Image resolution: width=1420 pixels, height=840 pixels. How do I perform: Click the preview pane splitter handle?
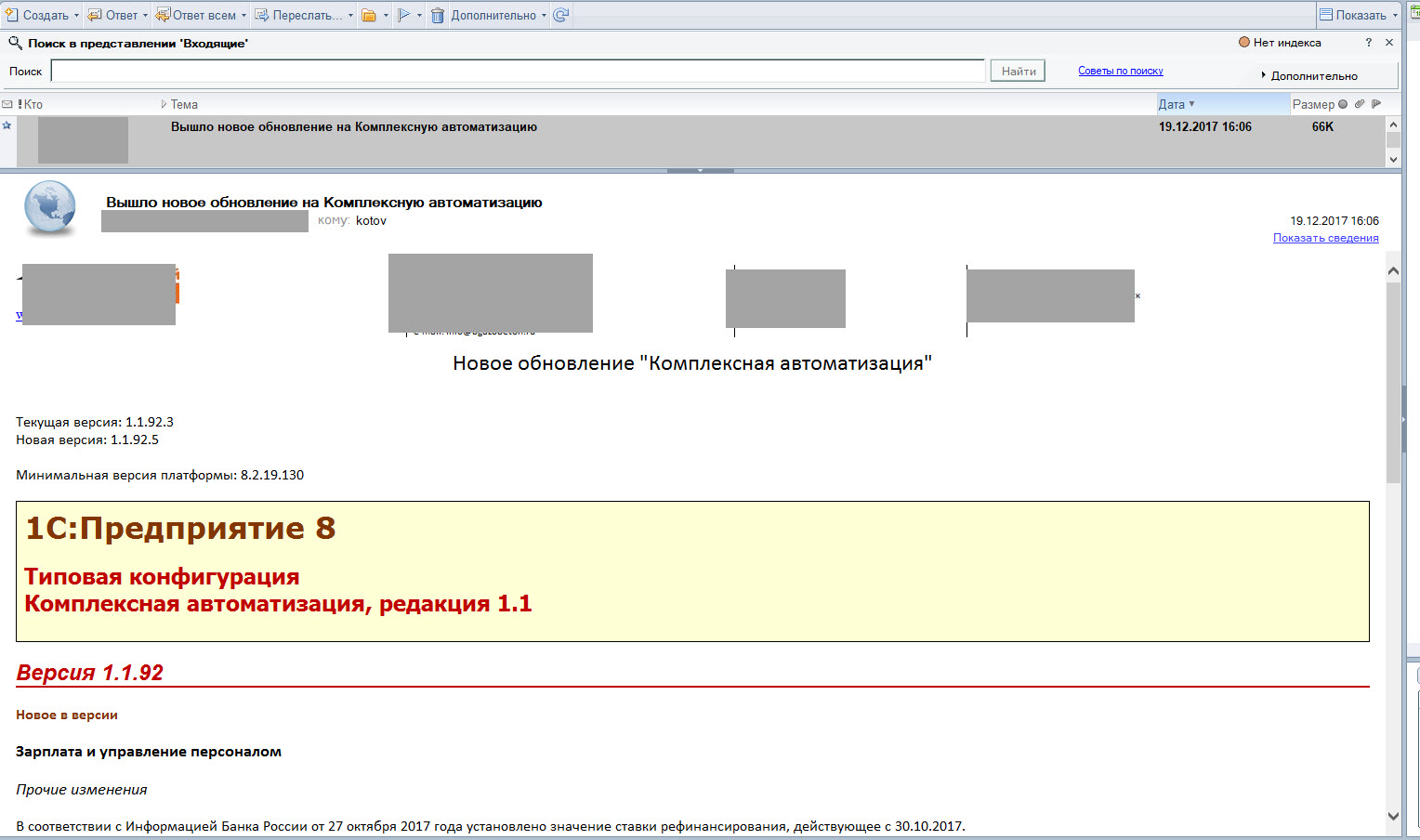coord(700,171)
